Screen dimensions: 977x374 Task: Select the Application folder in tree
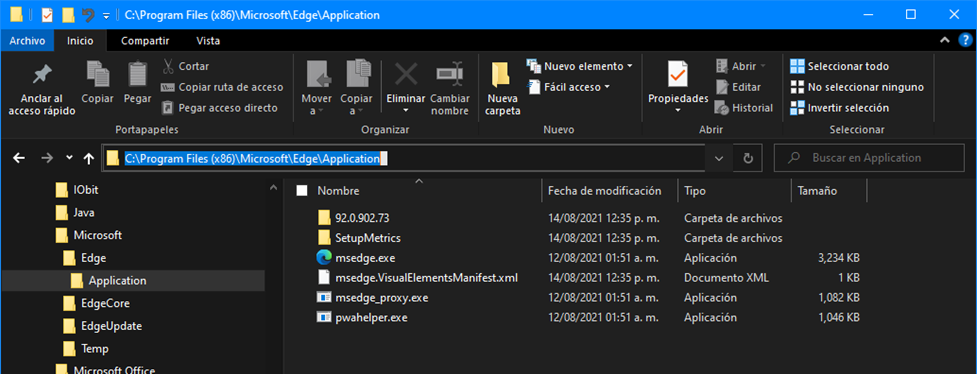[x=117, y=280]
